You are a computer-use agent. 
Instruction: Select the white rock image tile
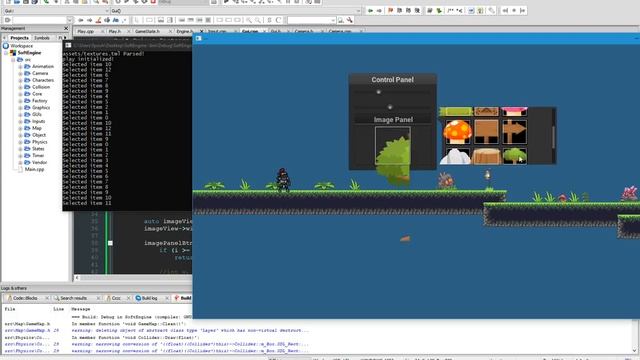click(456, 156)
